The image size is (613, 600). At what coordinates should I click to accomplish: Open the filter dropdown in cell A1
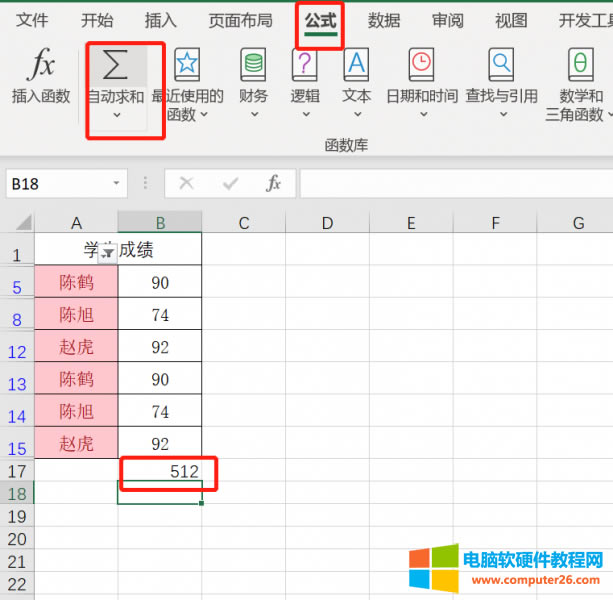[x=107, y=253]
